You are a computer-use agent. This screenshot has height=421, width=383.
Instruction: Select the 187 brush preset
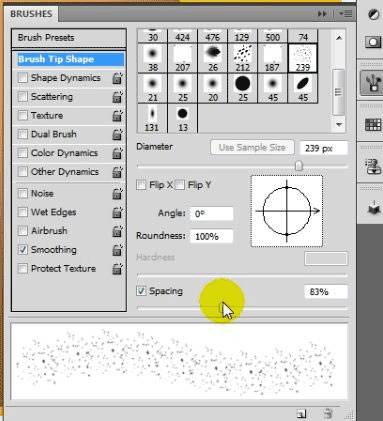pyautogui.click(x=272, y=58)
